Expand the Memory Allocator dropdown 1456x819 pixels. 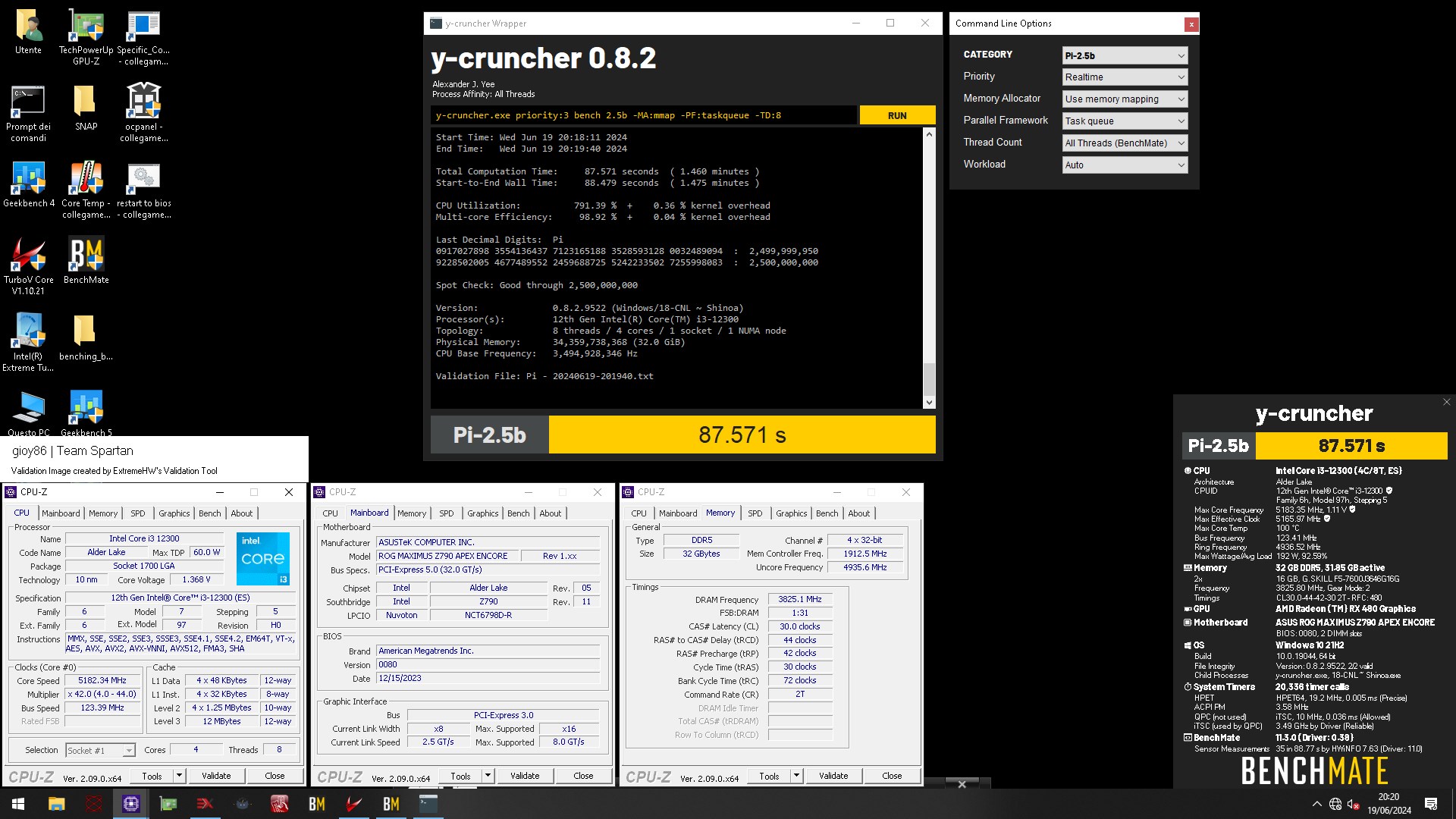point(1125,99)
